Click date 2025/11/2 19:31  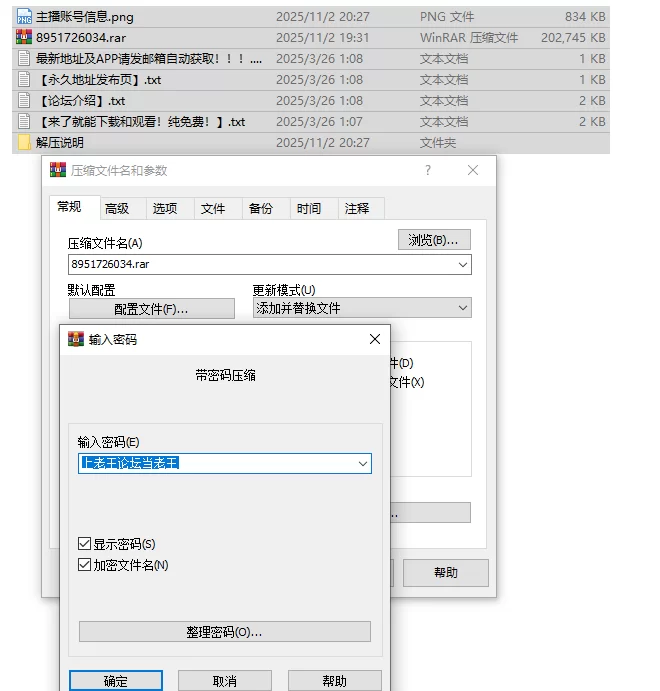323,38
